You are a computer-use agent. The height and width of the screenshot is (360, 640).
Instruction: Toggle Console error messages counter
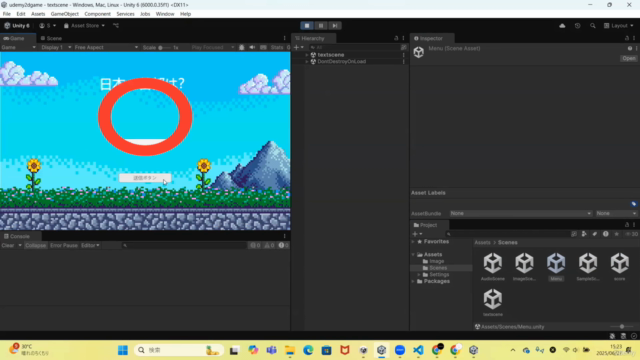(x=283, y=245)
